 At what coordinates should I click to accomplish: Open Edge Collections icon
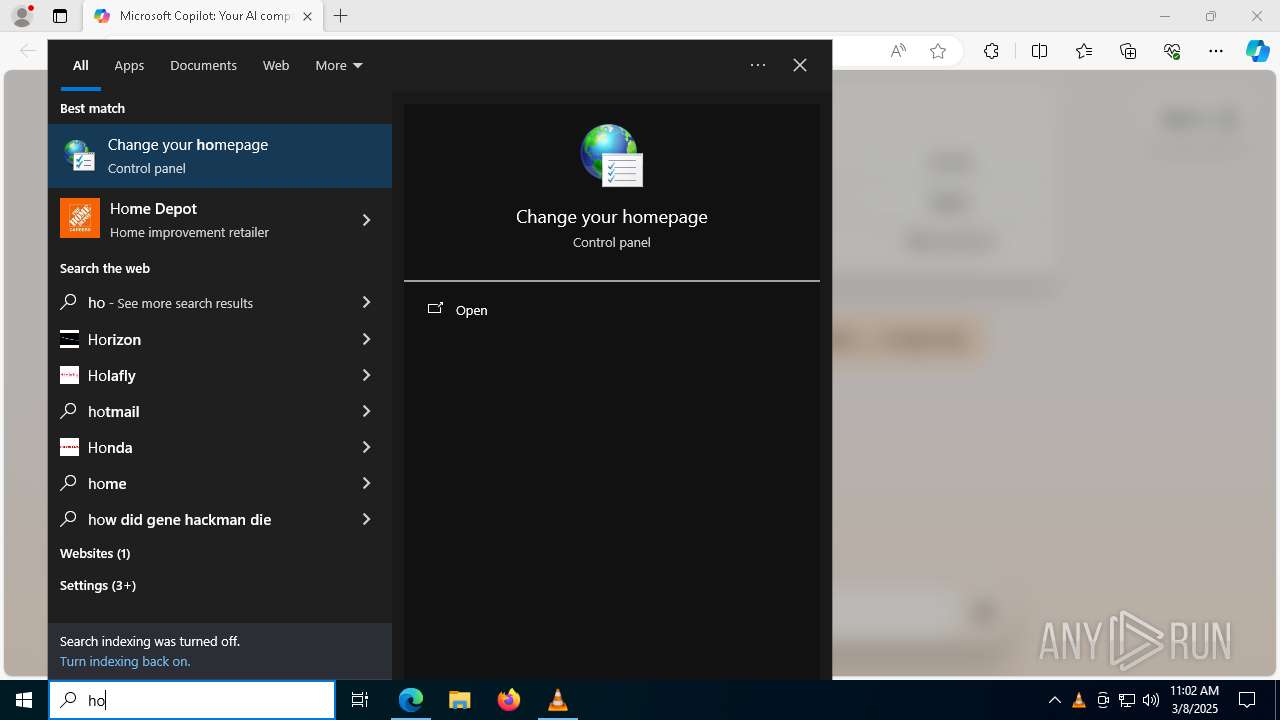pyautogui.click(x=1128, y=51)
